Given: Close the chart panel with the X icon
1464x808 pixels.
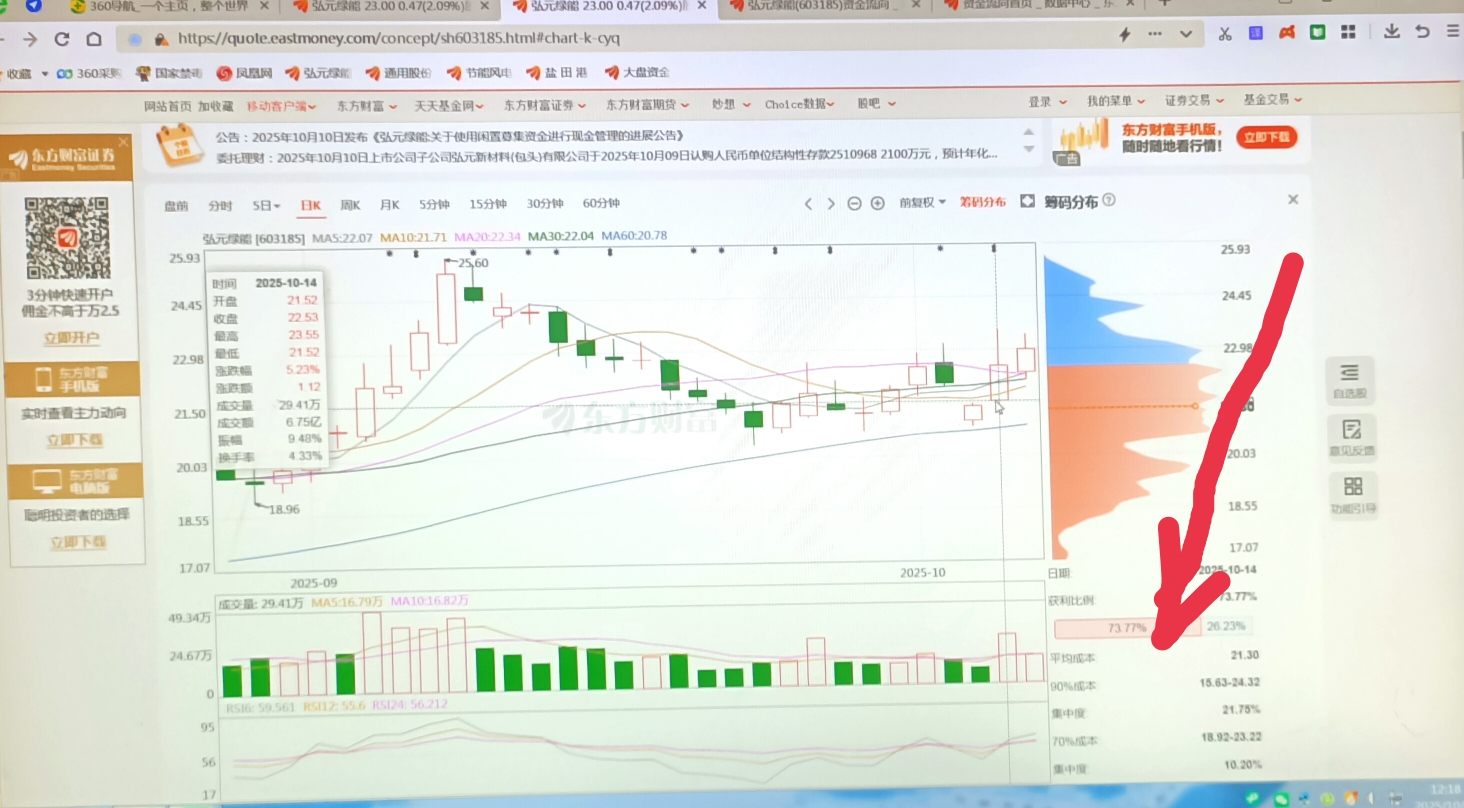Looking at the screenshot, I should (1293, 200).
